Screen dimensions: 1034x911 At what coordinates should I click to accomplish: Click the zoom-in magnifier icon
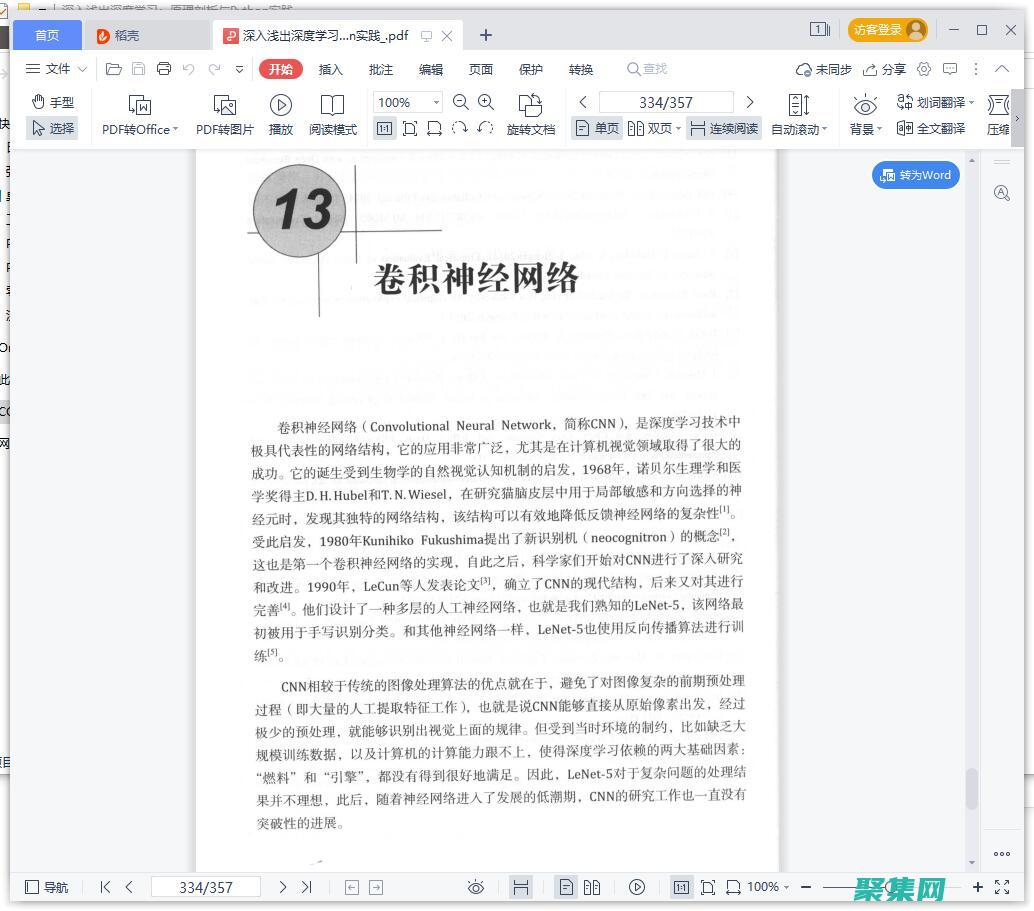coord(486,101)
